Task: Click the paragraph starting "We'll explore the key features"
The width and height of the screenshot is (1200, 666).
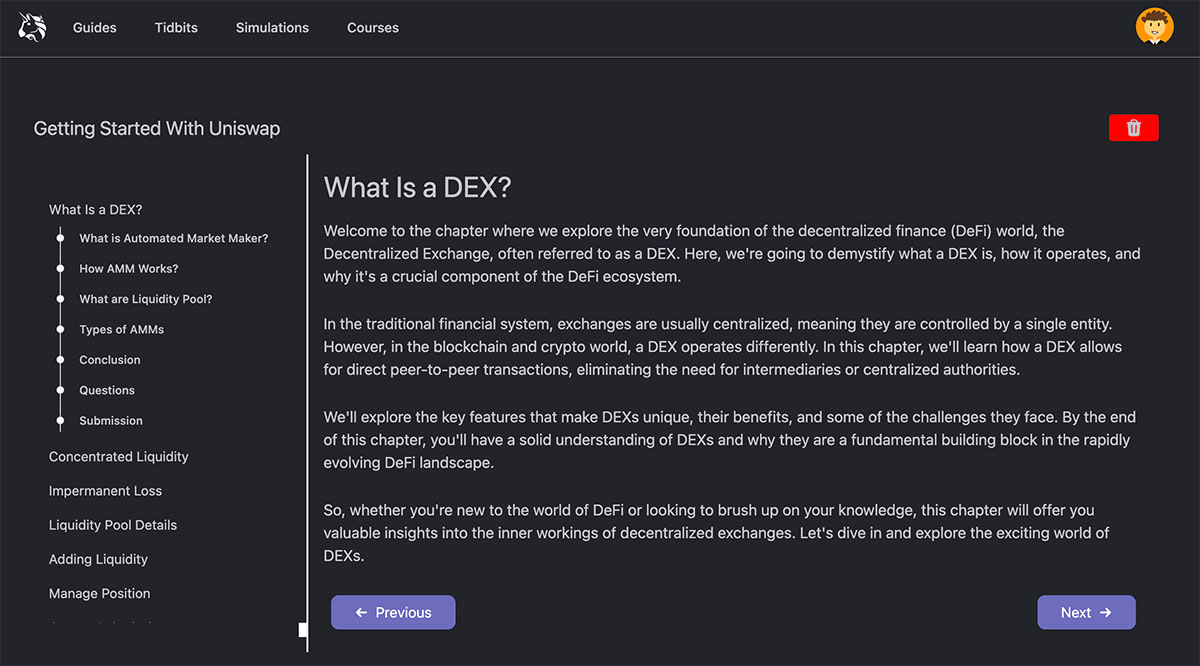Action: pos(730,440)
